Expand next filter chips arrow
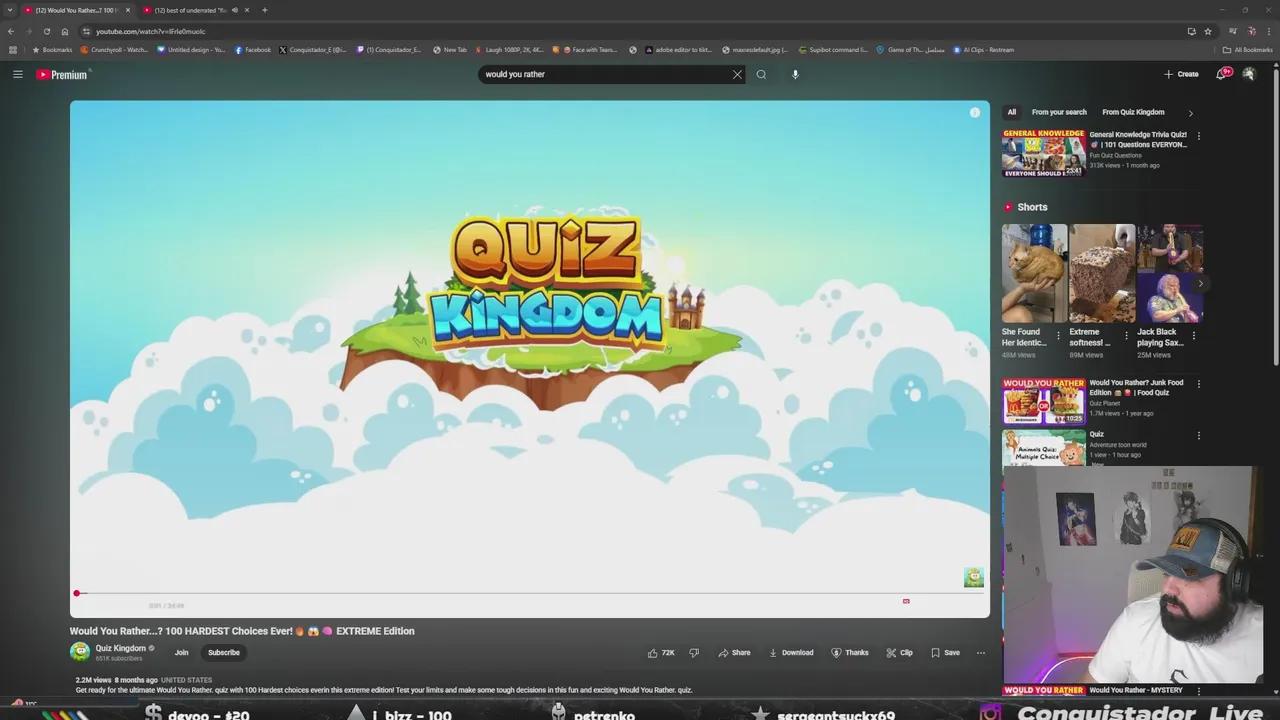Viewport: 1280px width, 720px height. pyautogui.click(x=1190, y=113)
